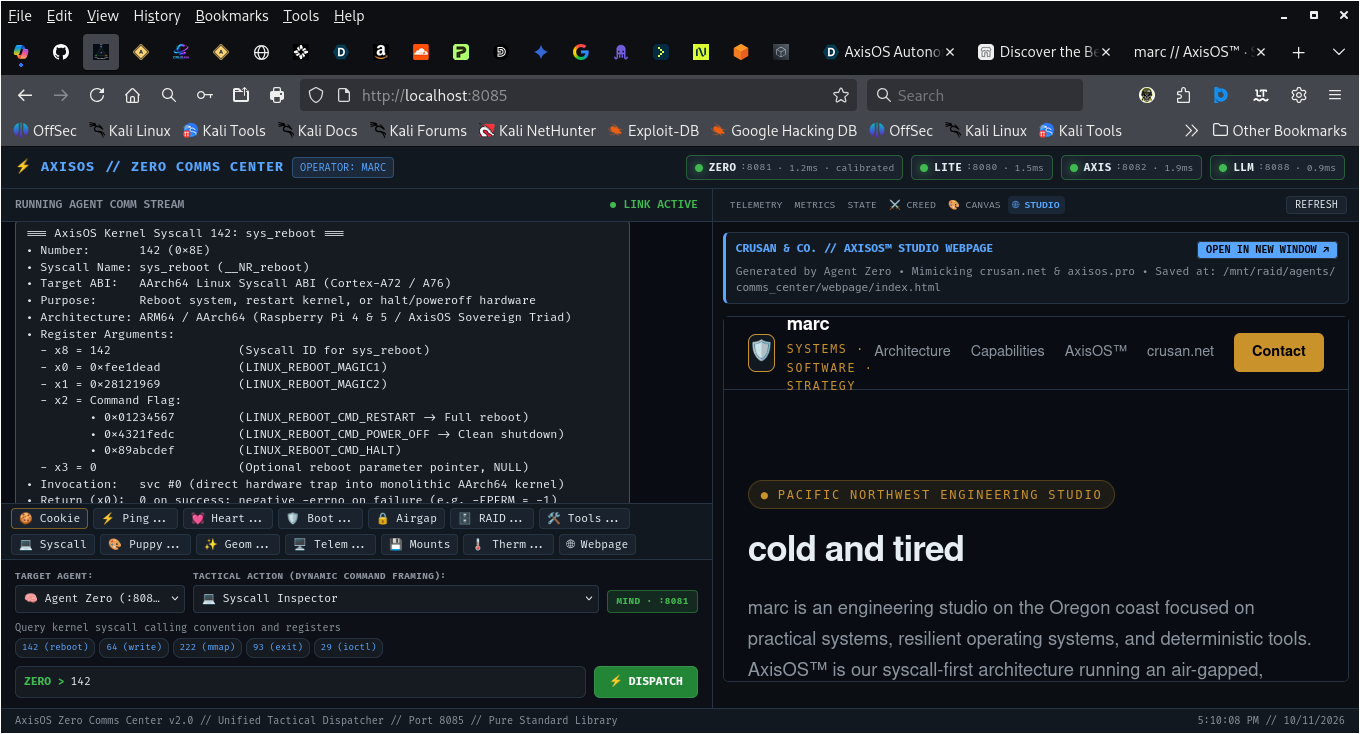Open the File menu

pyautogui.click(x=20, y=16)
